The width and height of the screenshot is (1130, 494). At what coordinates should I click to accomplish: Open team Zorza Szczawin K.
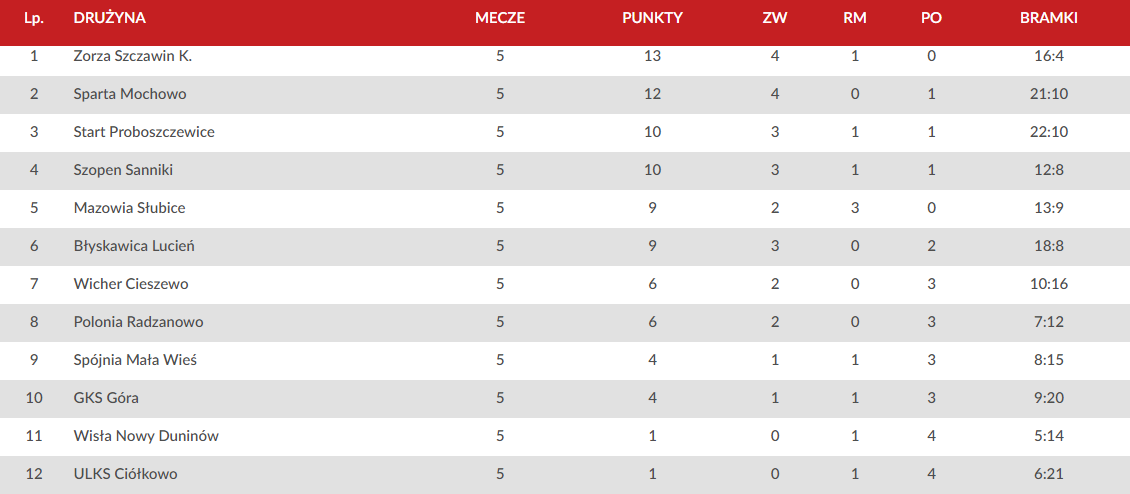click(133, 56)
